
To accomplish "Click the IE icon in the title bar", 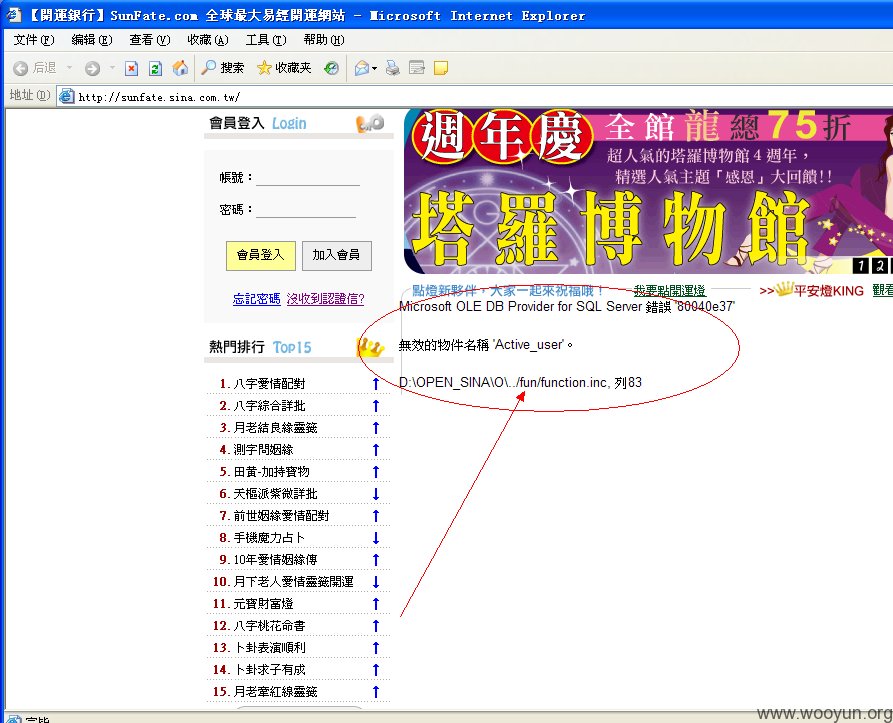I will 13,15.
